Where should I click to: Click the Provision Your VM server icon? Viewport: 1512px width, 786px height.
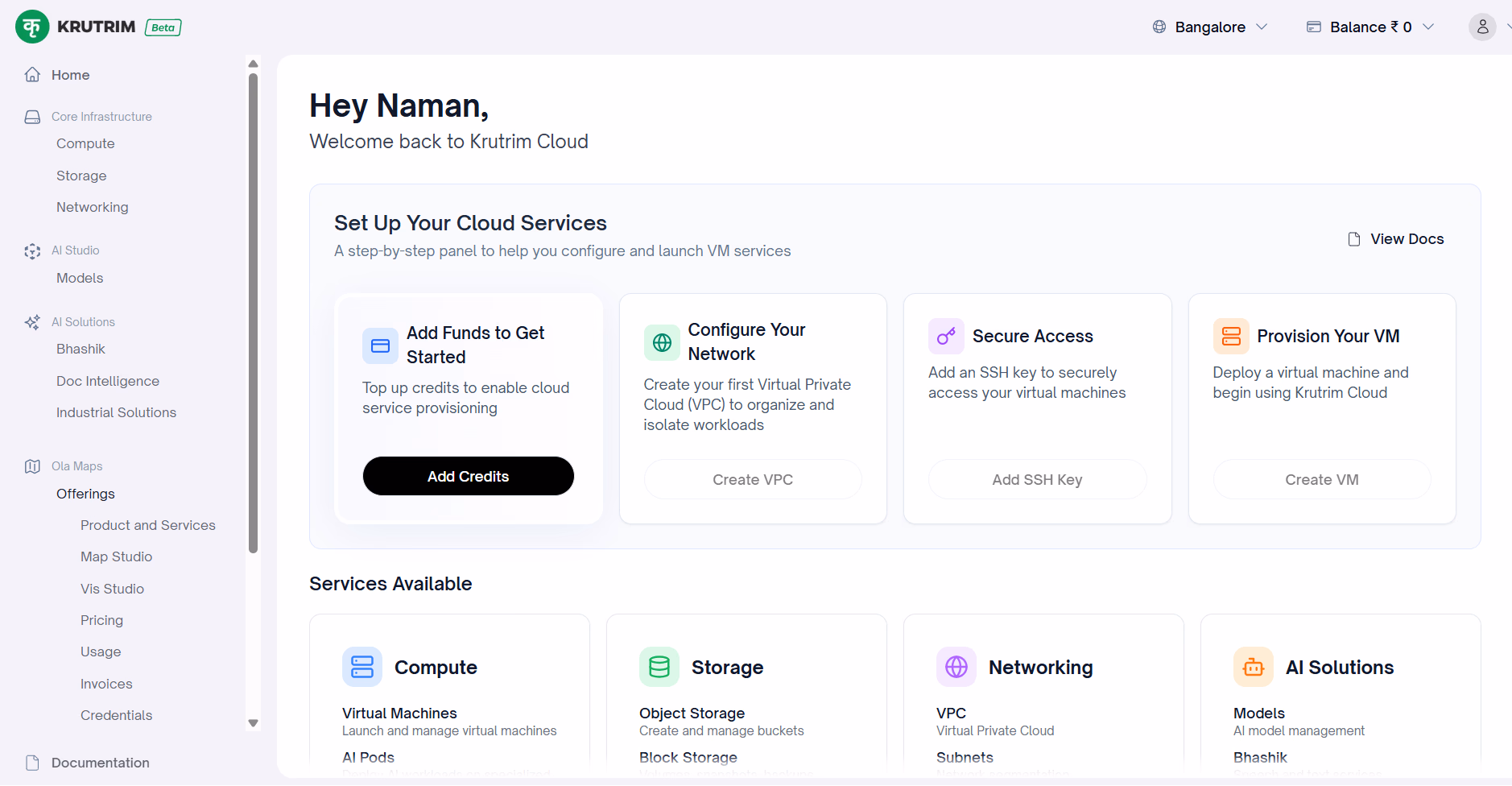1231,336
